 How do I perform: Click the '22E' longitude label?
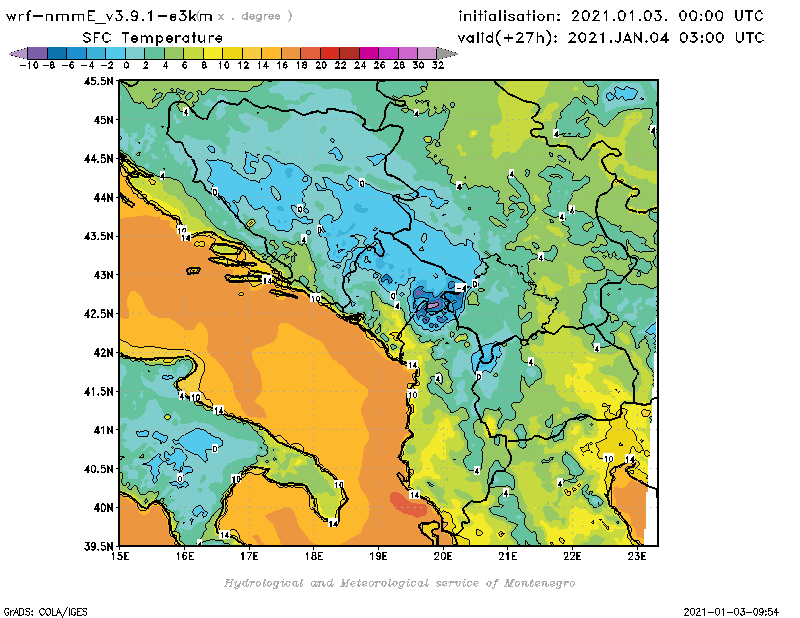click(x=572, y=556)
